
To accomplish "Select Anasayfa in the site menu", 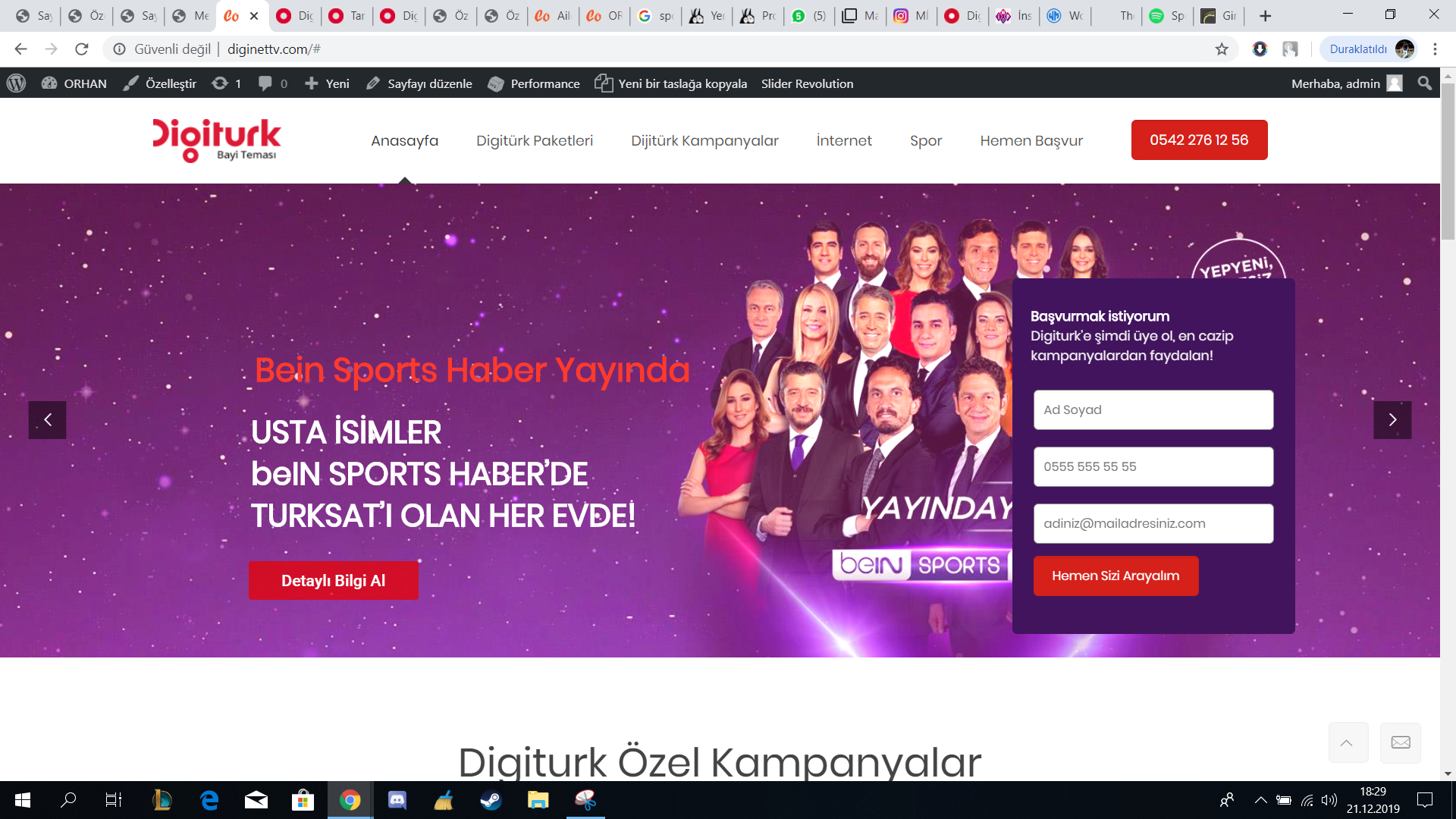I will [x=404, y=140].
